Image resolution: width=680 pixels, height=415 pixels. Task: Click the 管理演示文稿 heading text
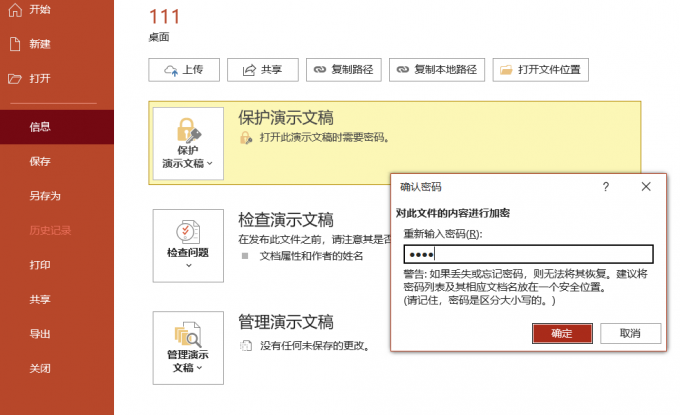286,322
